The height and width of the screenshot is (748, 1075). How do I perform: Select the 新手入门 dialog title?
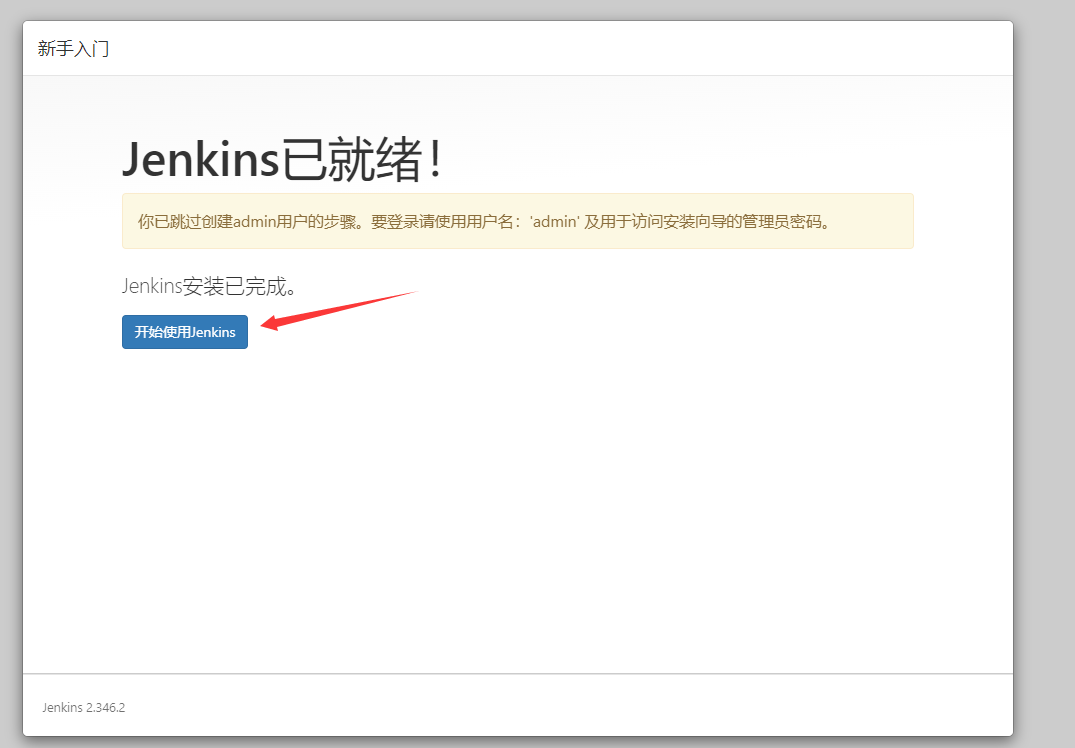pos(73,49)
